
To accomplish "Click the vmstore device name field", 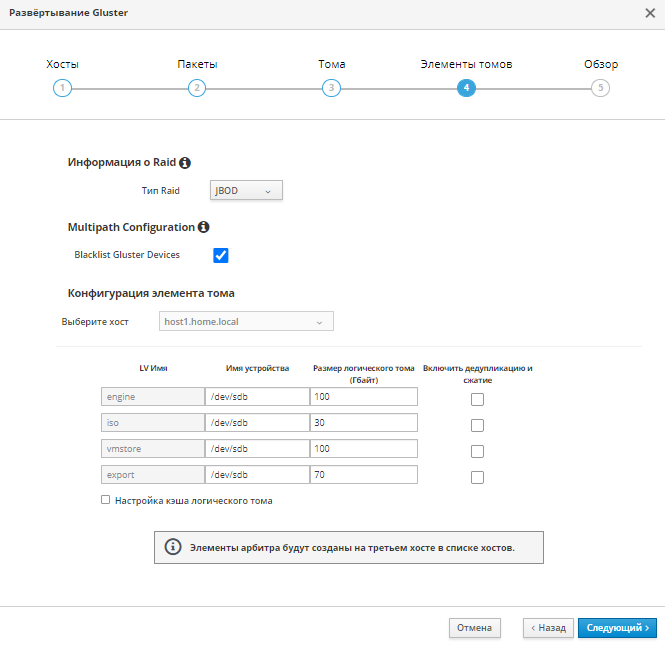I will 257,448.
